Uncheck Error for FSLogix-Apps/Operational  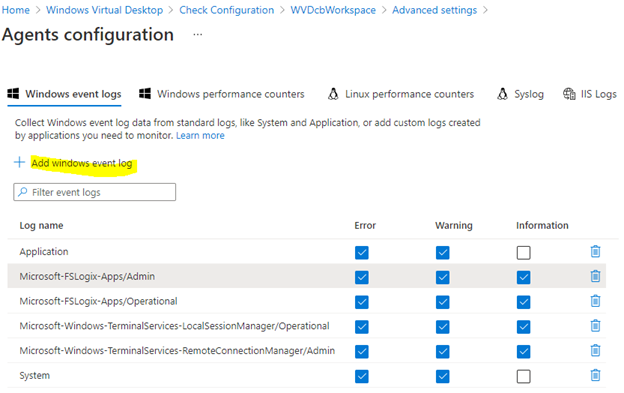[x=362, y=302]
